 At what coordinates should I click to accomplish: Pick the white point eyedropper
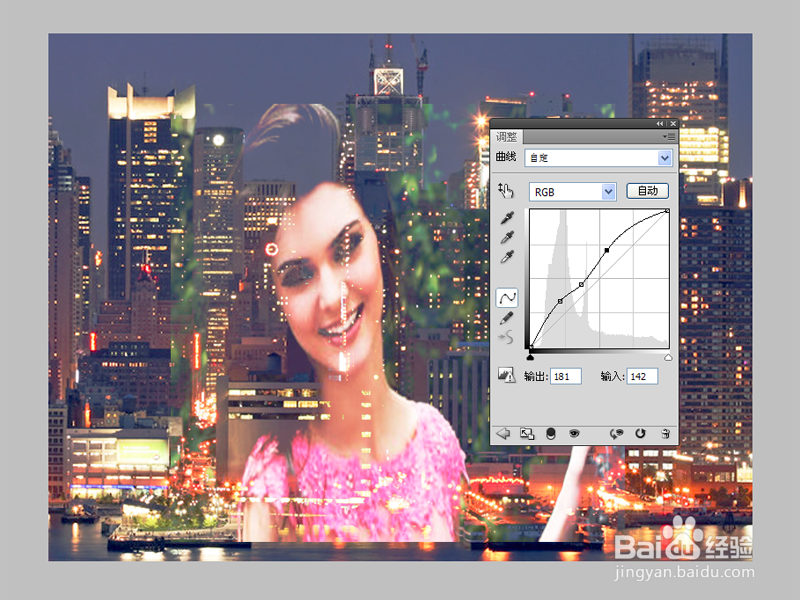[507, 257]
